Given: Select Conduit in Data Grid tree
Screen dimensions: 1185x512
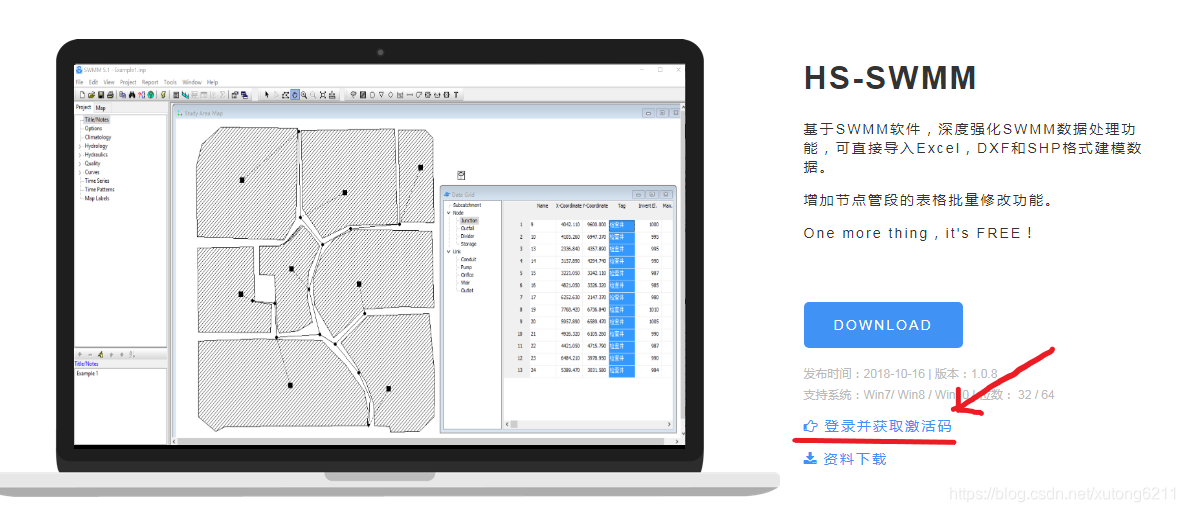Looking at the screenshot, I should click(469, 259).
